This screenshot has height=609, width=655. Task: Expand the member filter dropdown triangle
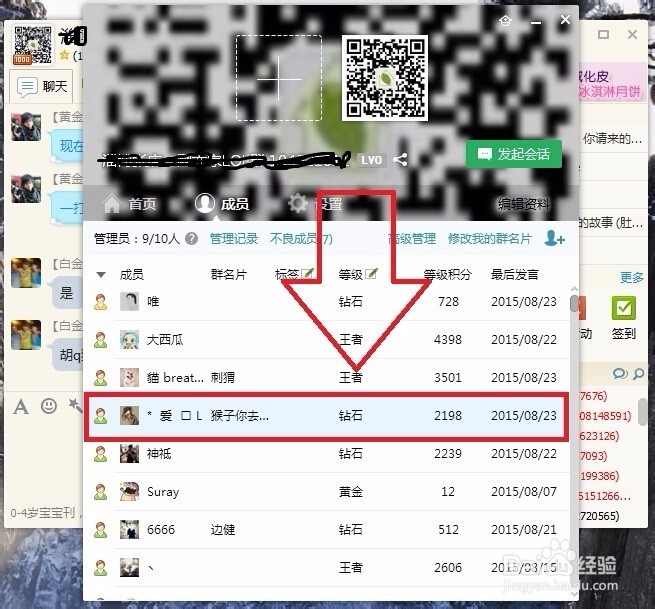[101, 274]
